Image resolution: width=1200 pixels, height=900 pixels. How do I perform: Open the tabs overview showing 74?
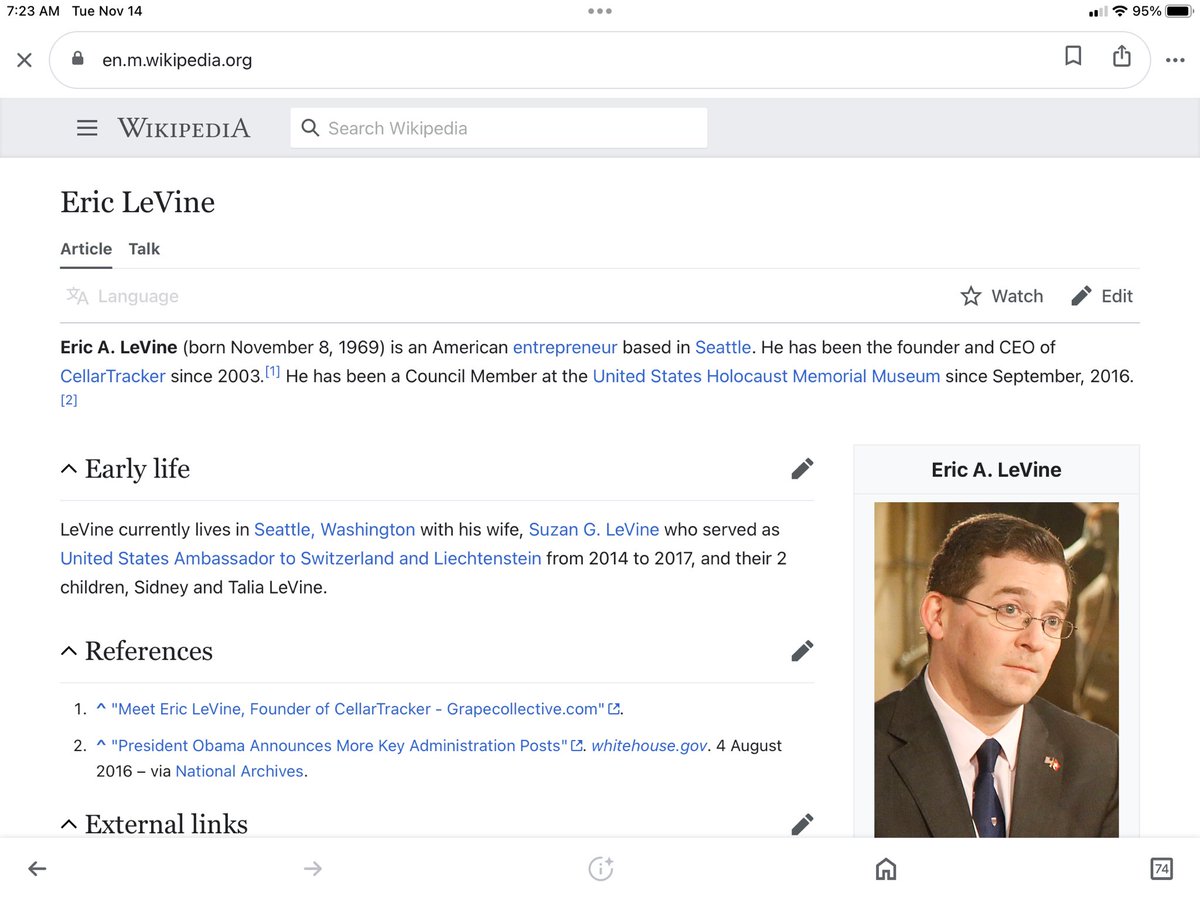click(1161, 869)
